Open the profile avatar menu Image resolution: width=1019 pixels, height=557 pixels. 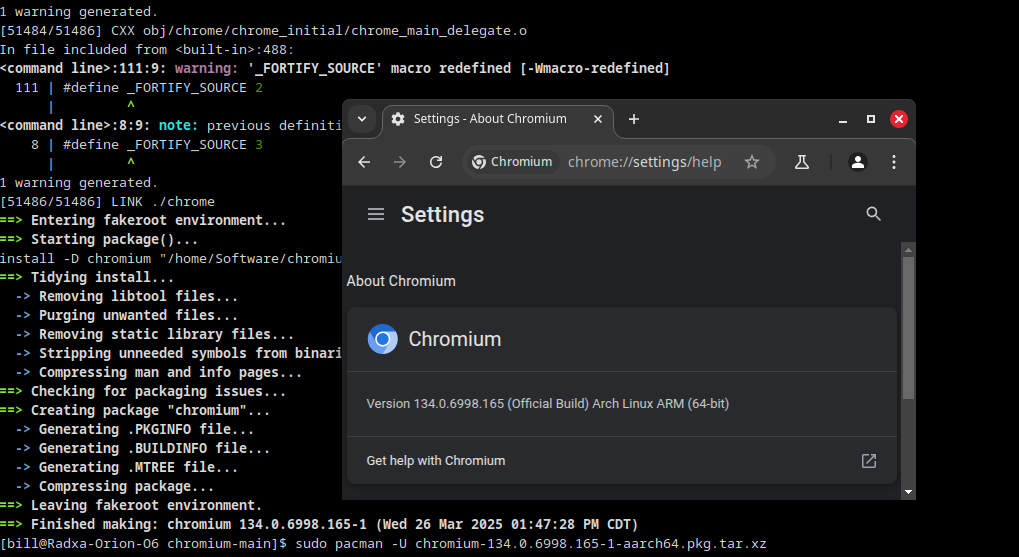pyautogui.click(x=858, y=162)
